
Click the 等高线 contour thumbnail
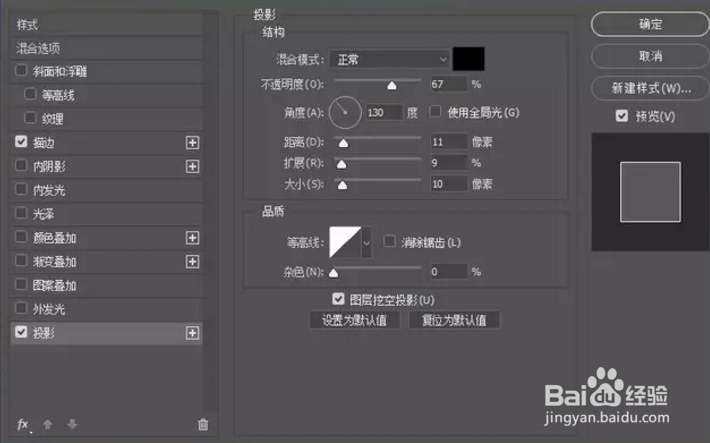(345, 242)
